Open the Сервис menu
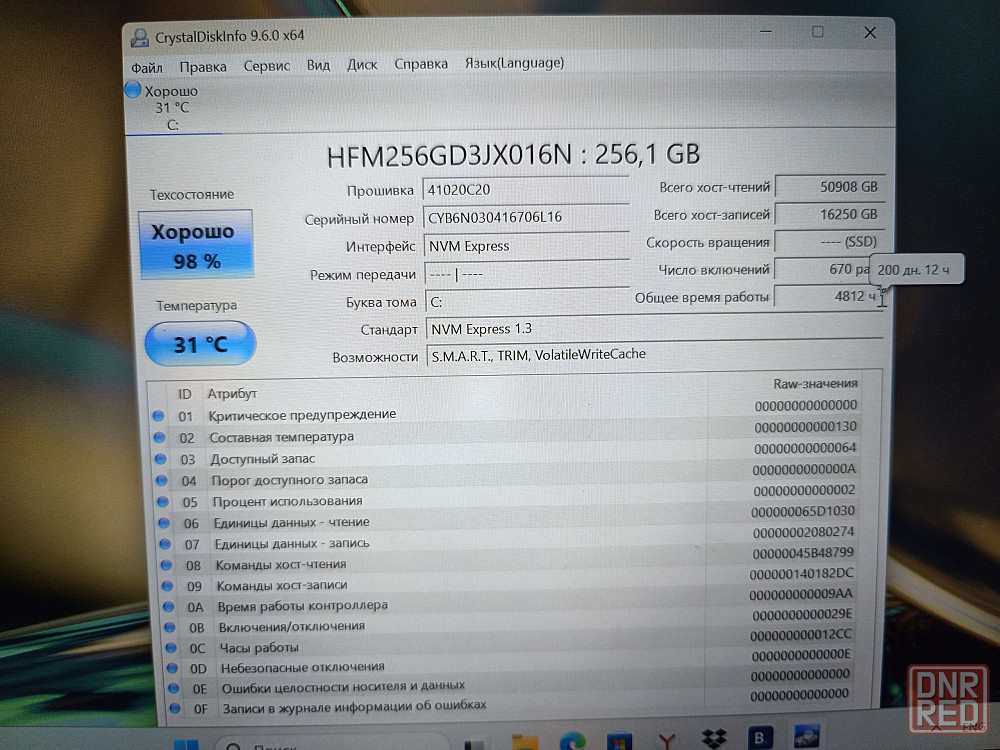1000x750 pixels. [x=267, y=66]
